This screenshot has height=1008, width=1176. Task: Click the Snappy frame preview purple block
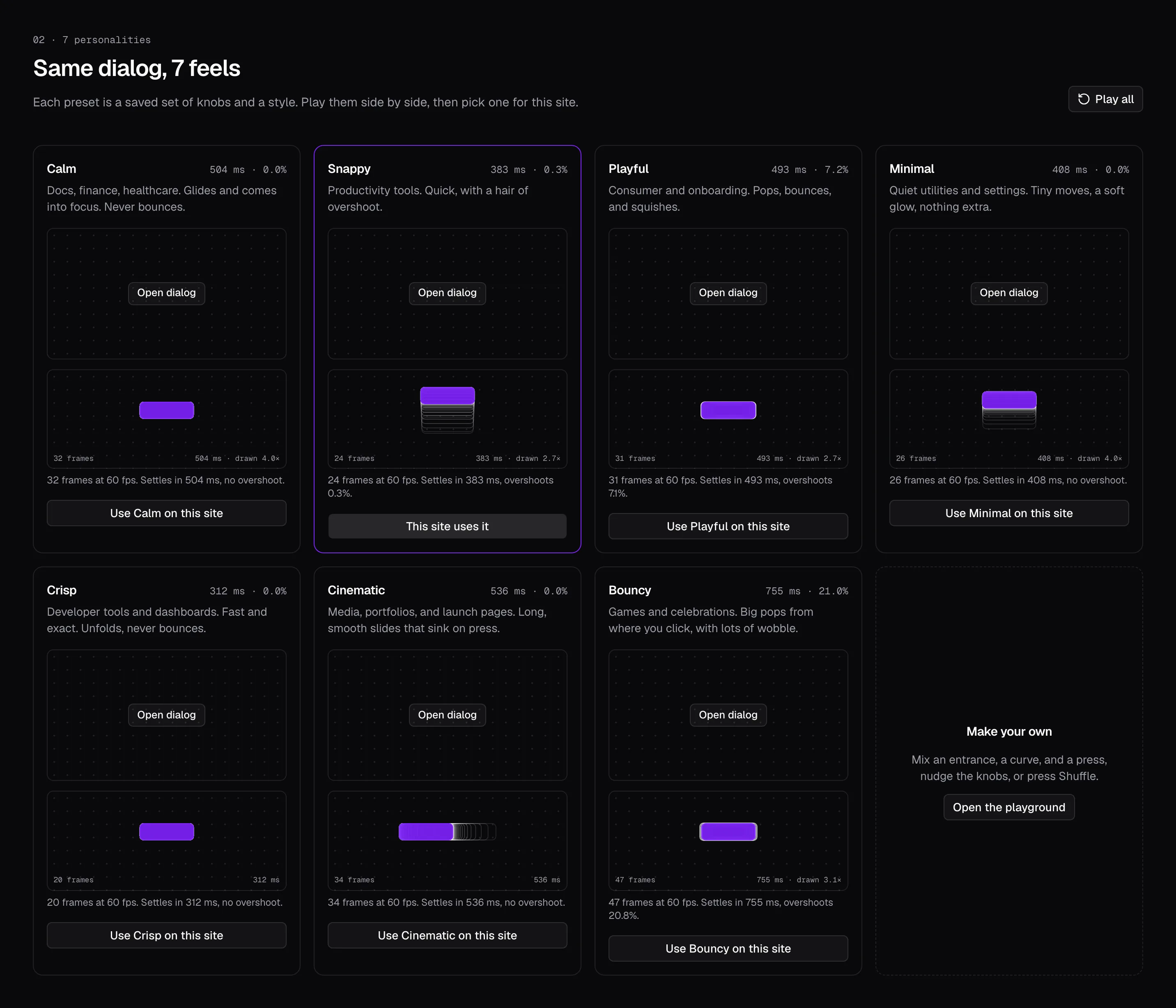click(x=447, y=396)
